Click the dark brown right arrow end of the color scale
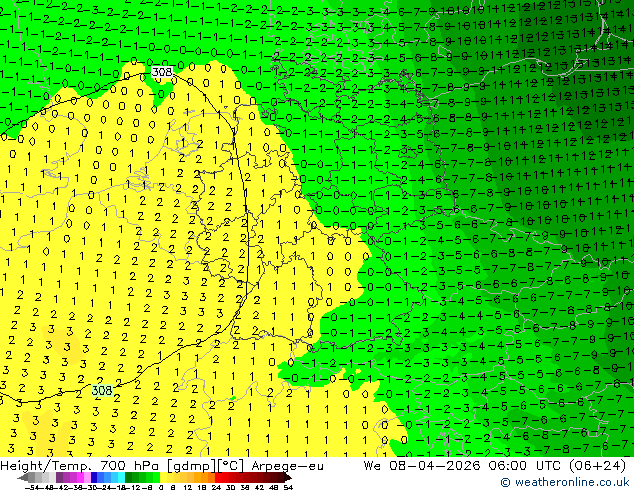 pos(288,477)
